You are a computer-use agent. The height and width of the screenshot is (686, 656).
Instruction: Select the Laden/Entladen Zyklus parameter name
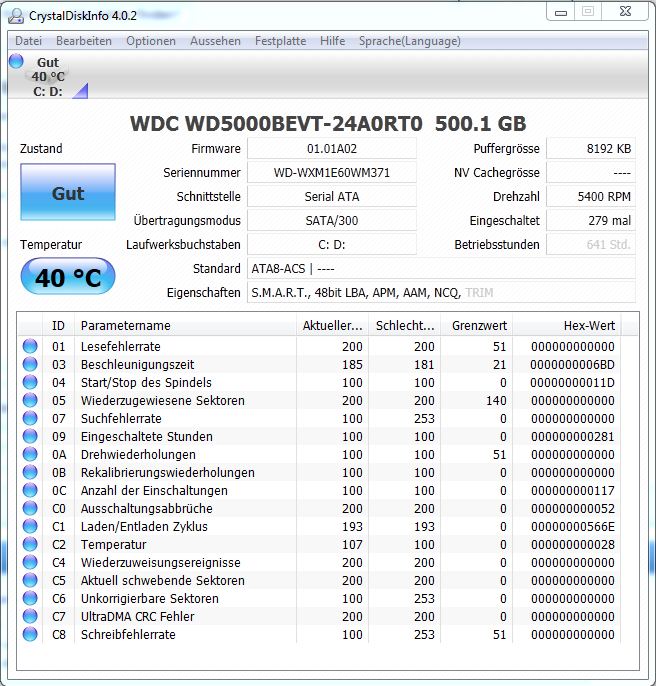coord(144,526)
